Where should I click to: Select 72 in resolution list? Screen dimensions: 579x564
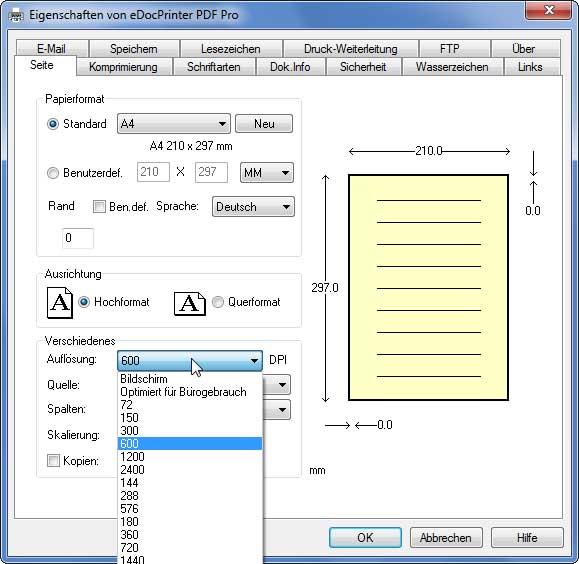pos(190,405)
